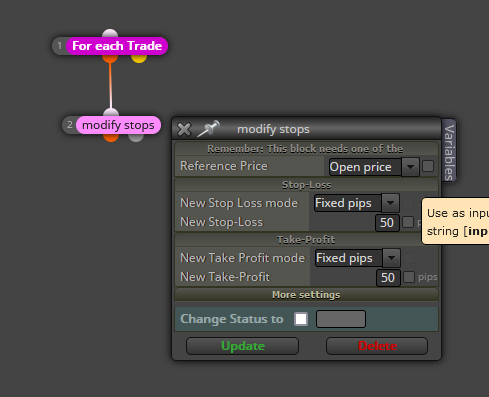Image resolution: width=489 pixels, height=397 pixels.
Task: Click the yellow output connector under For each Trade
Action: coord(139,59)
